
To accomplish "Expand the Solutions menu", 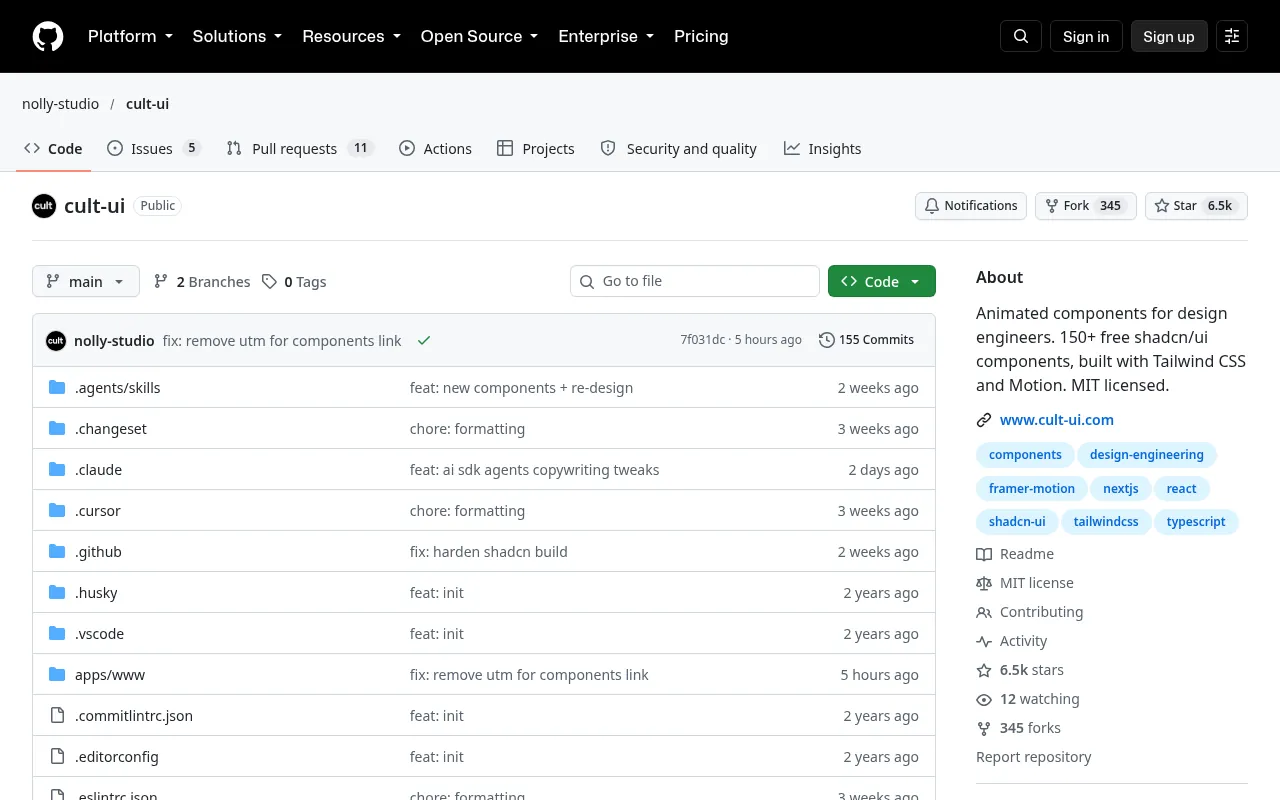I will pyautogui.click(x=237, y=36).
